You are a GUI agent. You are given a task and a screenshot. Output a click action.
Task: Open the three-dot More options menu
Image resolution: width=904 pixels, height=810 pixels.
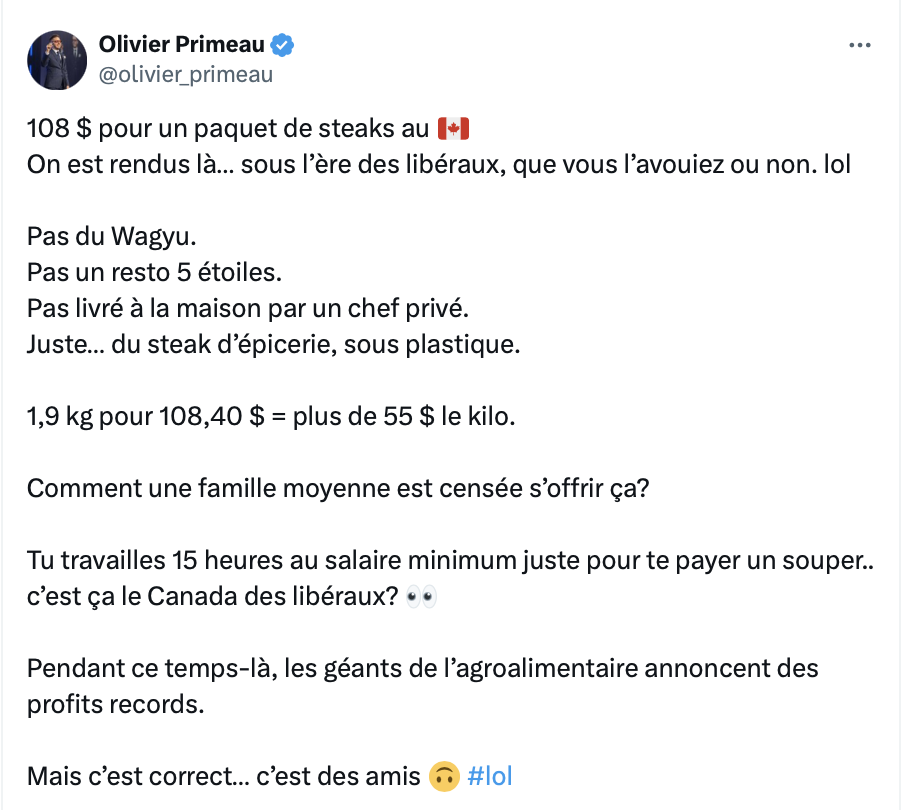(x=860, y=45)
